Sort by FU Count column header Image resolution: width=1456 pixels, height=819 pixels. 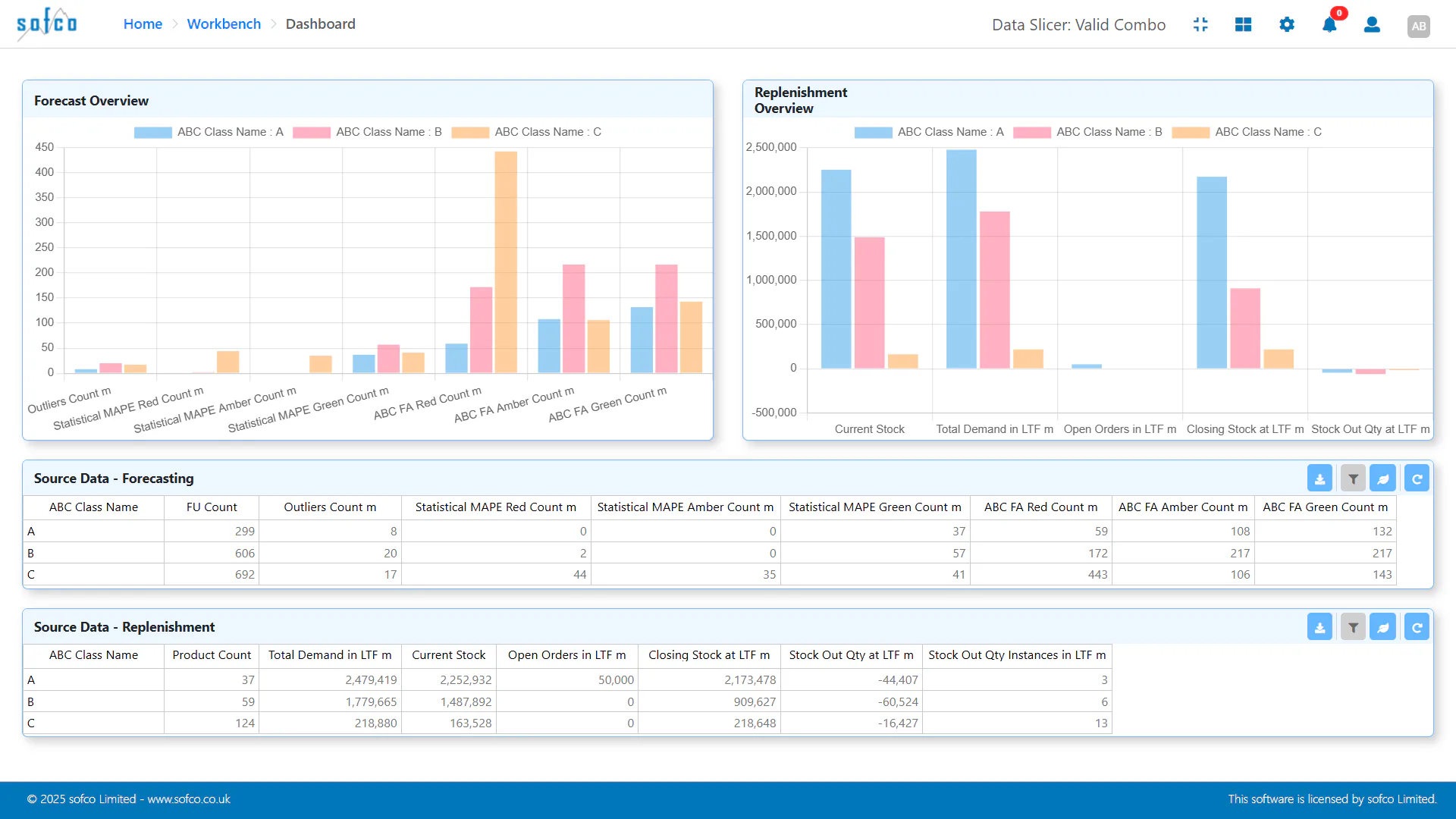click(x=212, y=507)
